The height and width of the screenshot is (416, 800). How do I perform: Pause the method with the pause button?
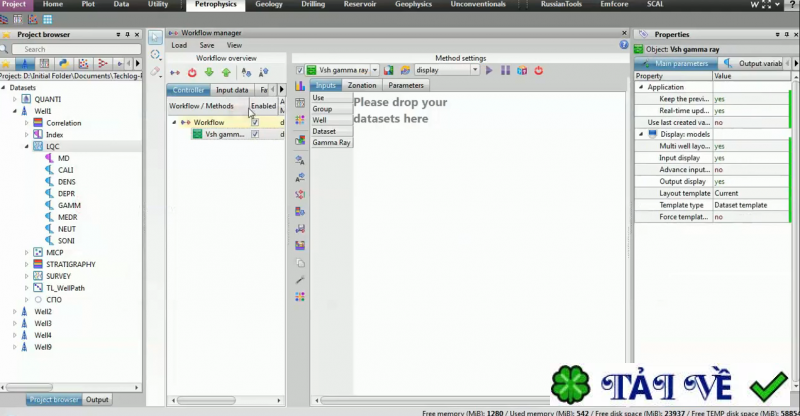tap(505, 70)
